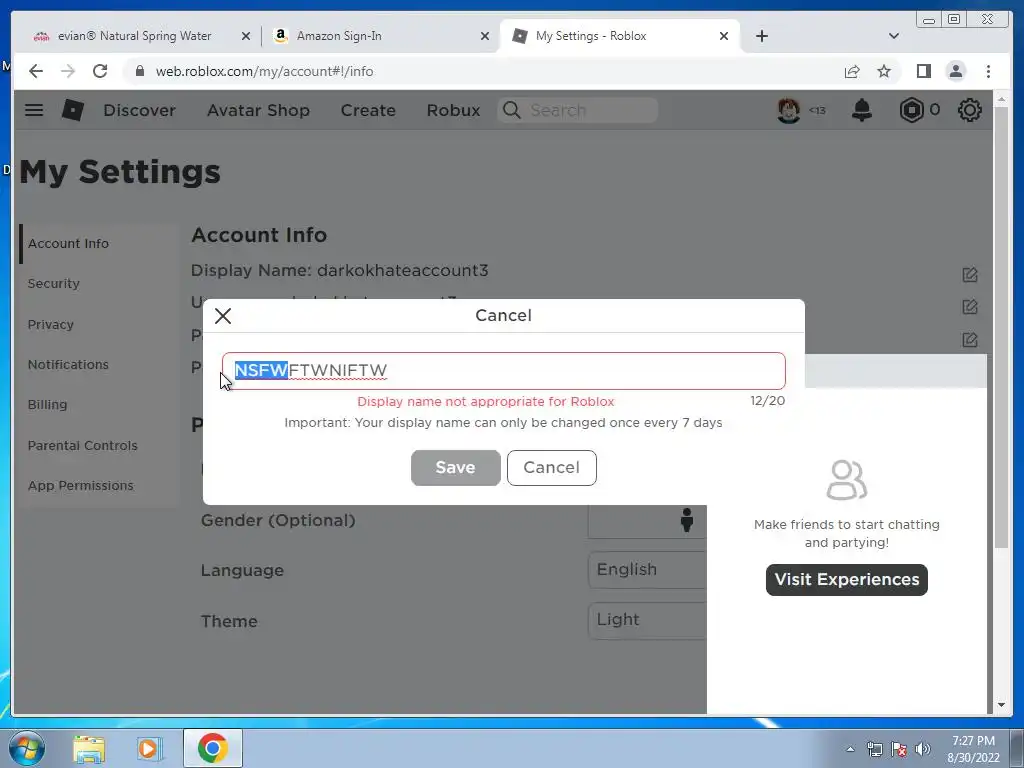Screen dimensions: 1024x768
Task: Open the volume control in the tray
Action: (x=923, y=749)
